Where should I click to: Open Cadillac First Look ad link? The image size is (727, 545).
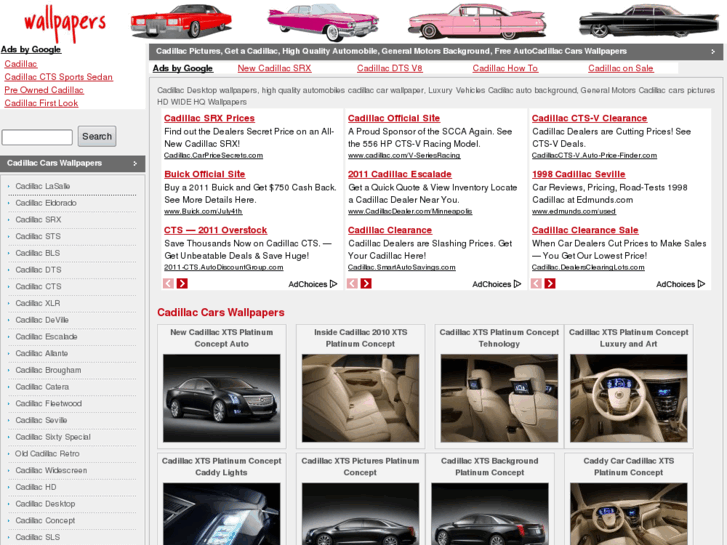tap(41, 103)
